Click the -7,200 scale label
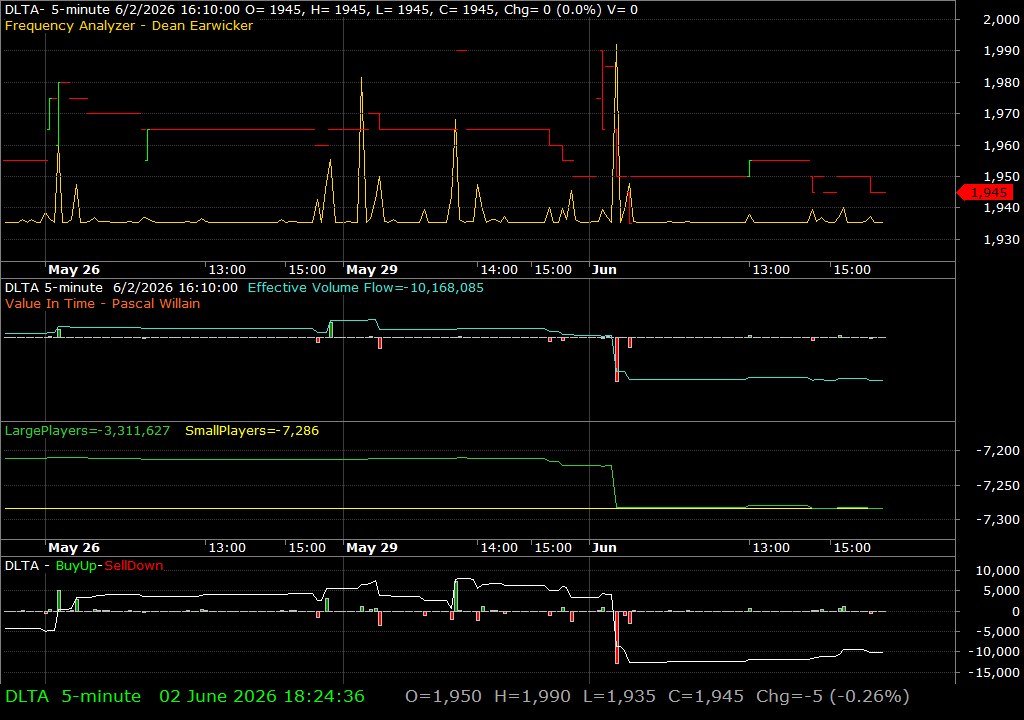 pyautogui.click(x=997, y=450)
